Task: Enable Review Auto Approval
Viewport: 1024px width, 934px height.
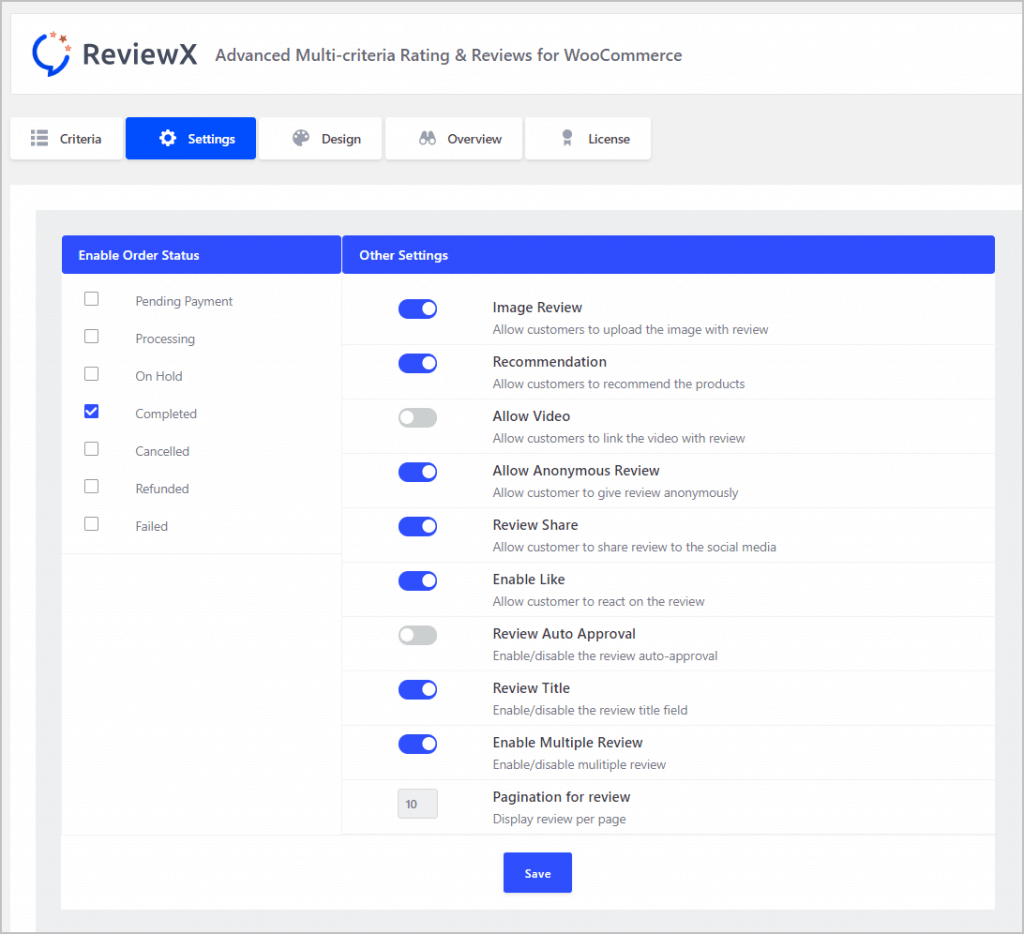Action: (417, 635)
